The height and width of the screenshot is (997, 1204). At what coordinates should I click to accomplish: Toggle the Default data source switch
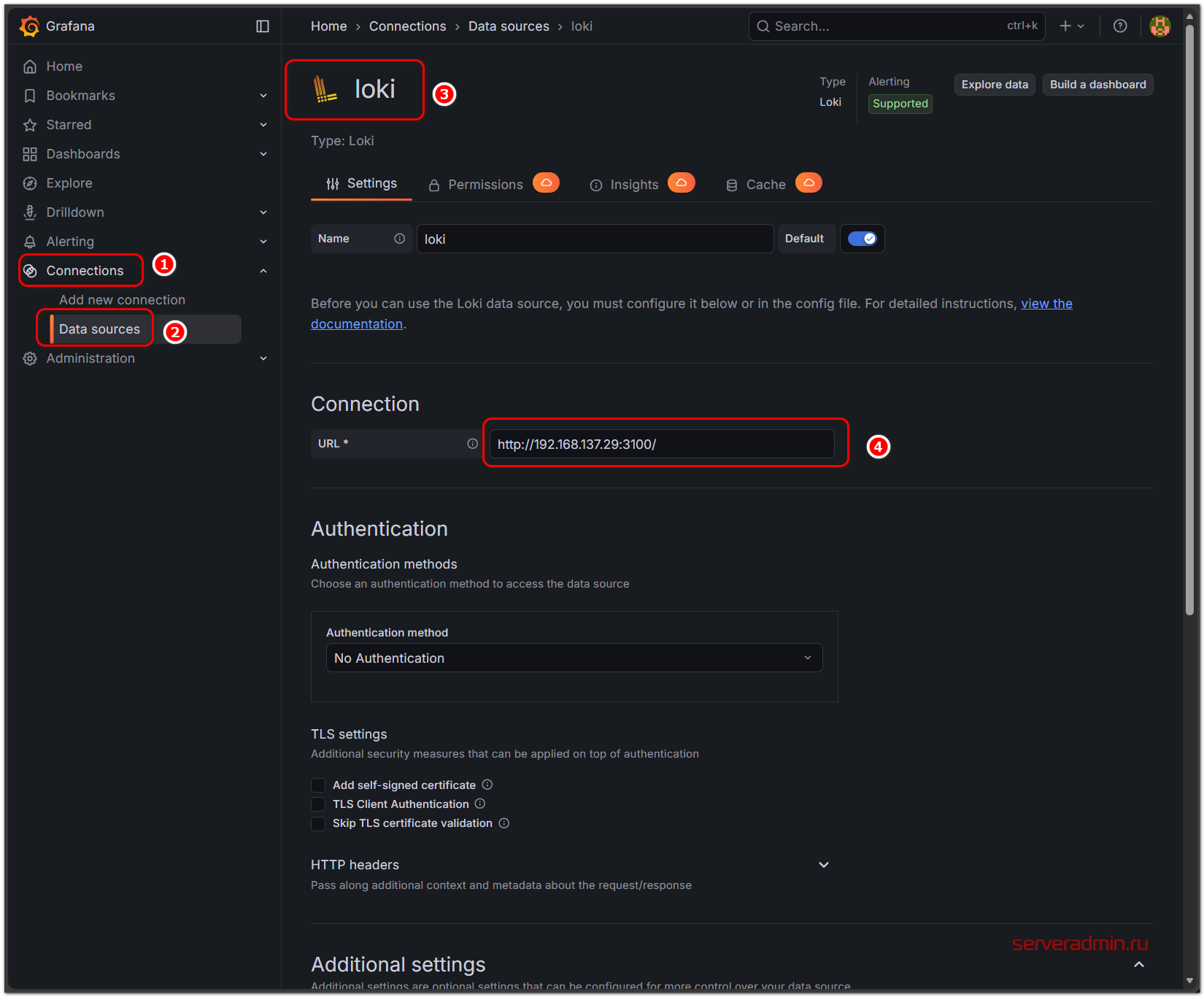coord(862,239)
